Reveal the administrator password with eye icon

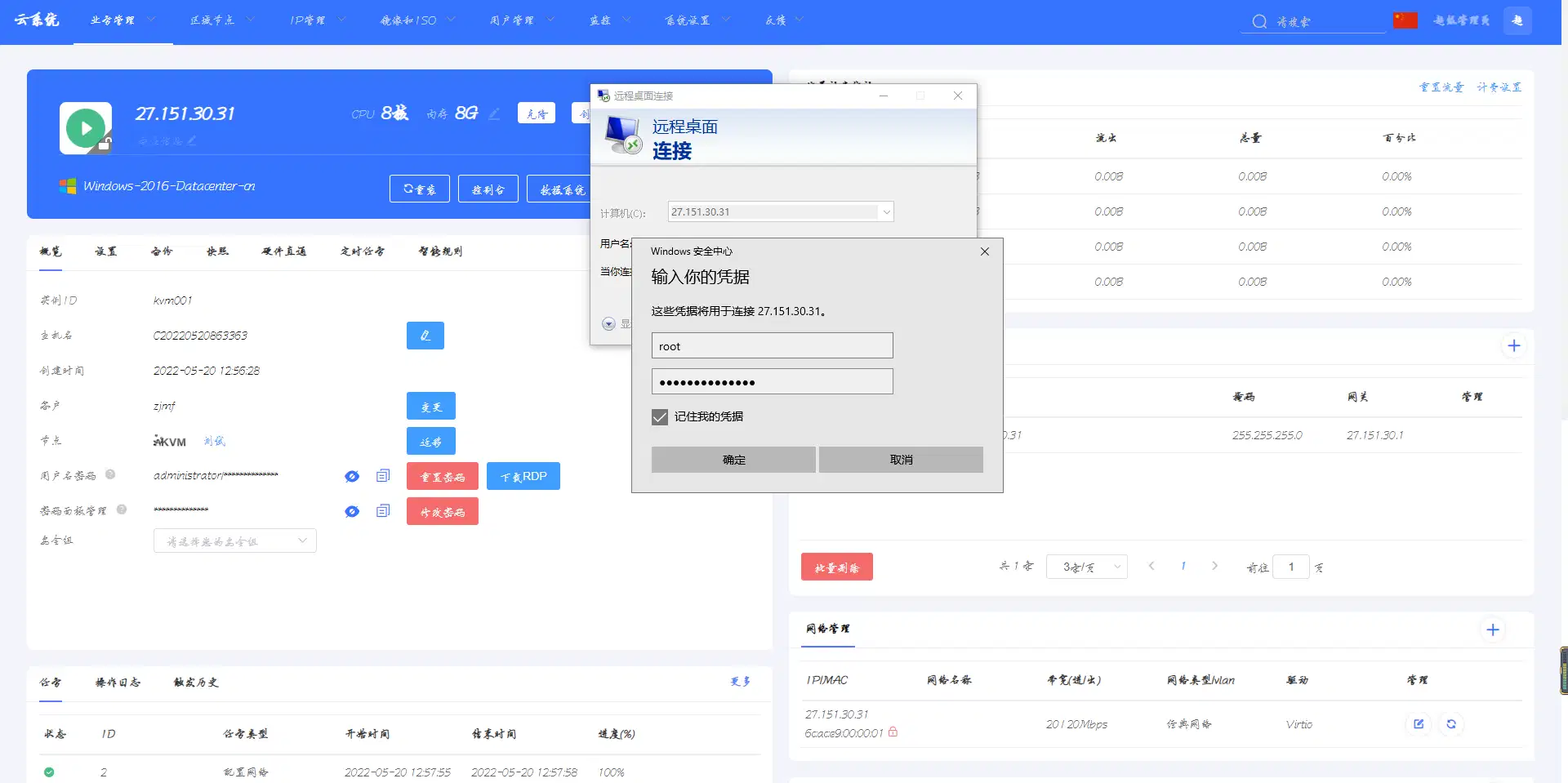[352, 476]
